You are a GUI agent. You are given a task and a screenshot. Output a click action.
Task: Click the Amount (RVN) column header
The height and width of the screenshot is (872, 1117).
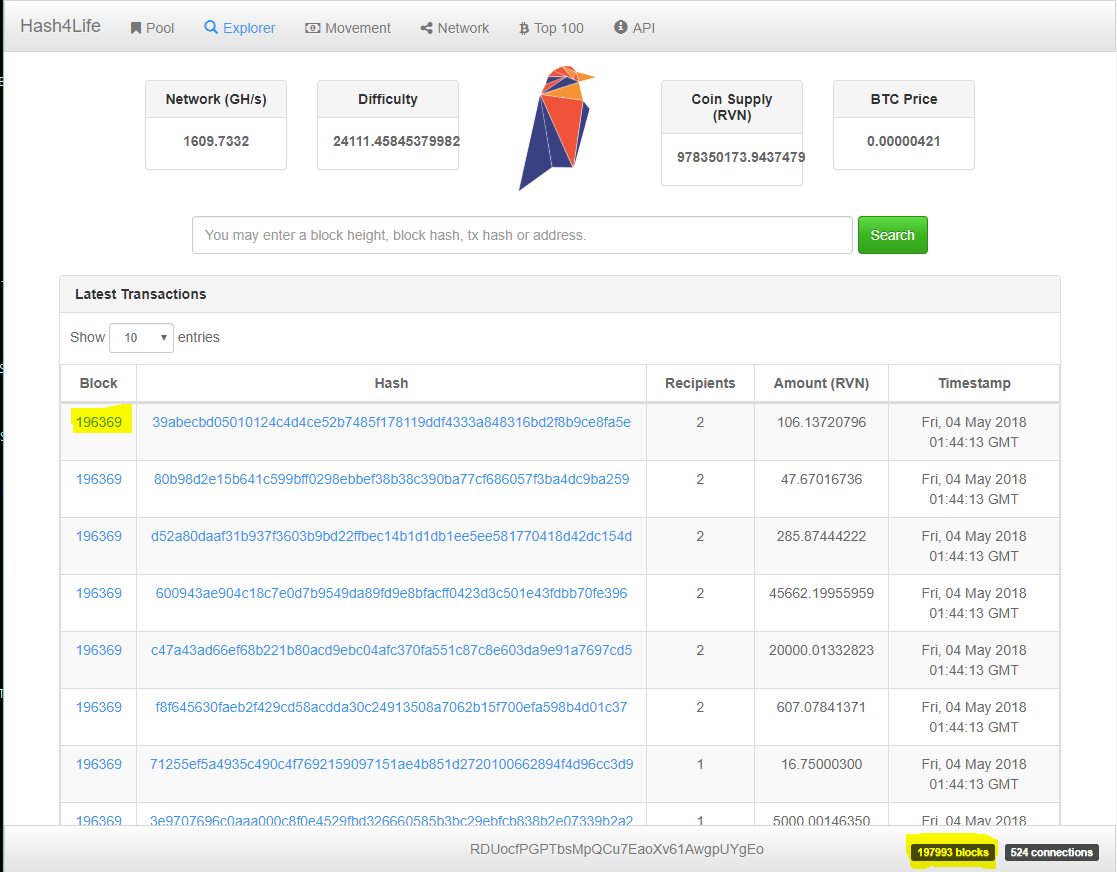click(821, 383)
